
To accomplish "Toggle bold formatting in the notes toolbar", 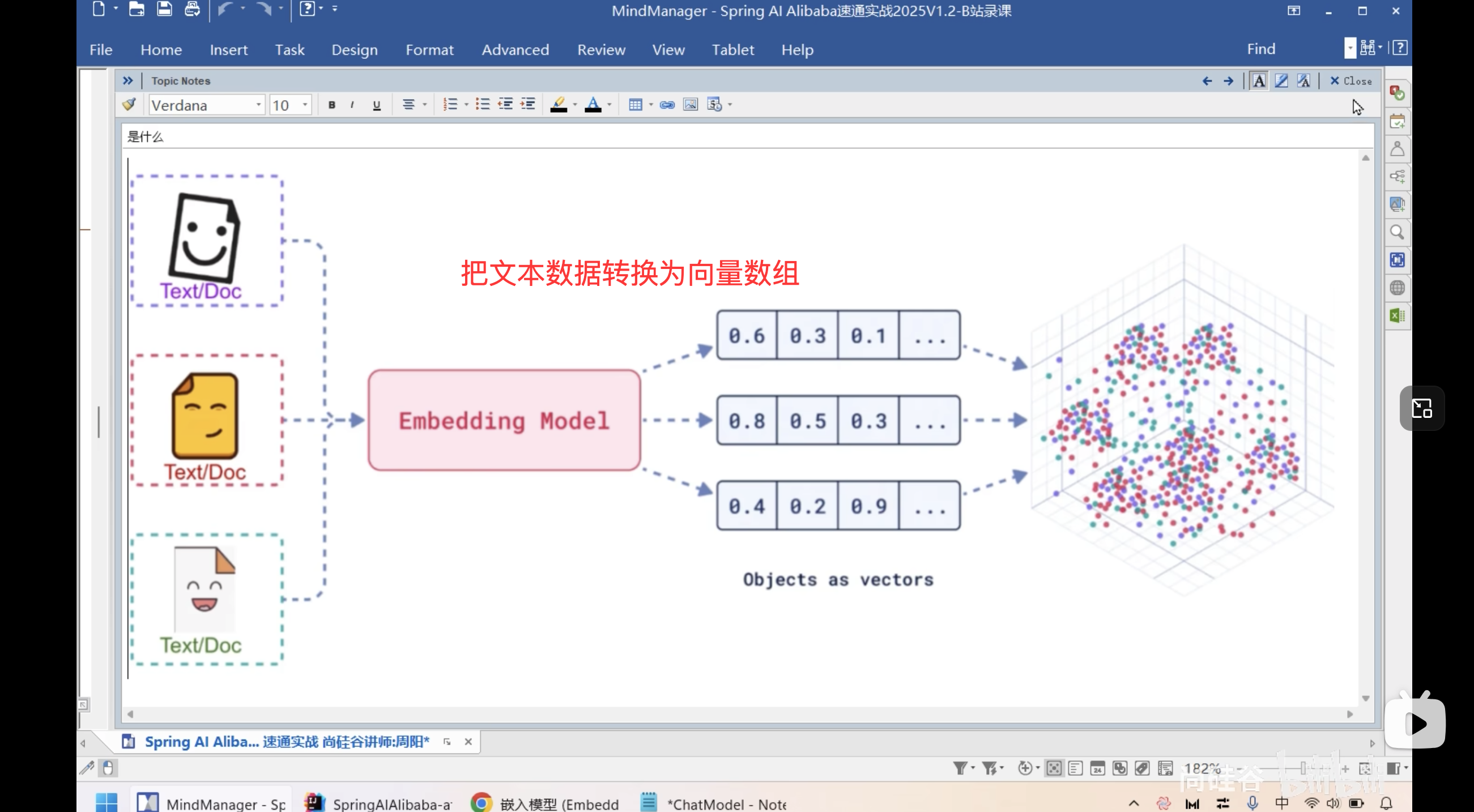I will pos(331,104).
